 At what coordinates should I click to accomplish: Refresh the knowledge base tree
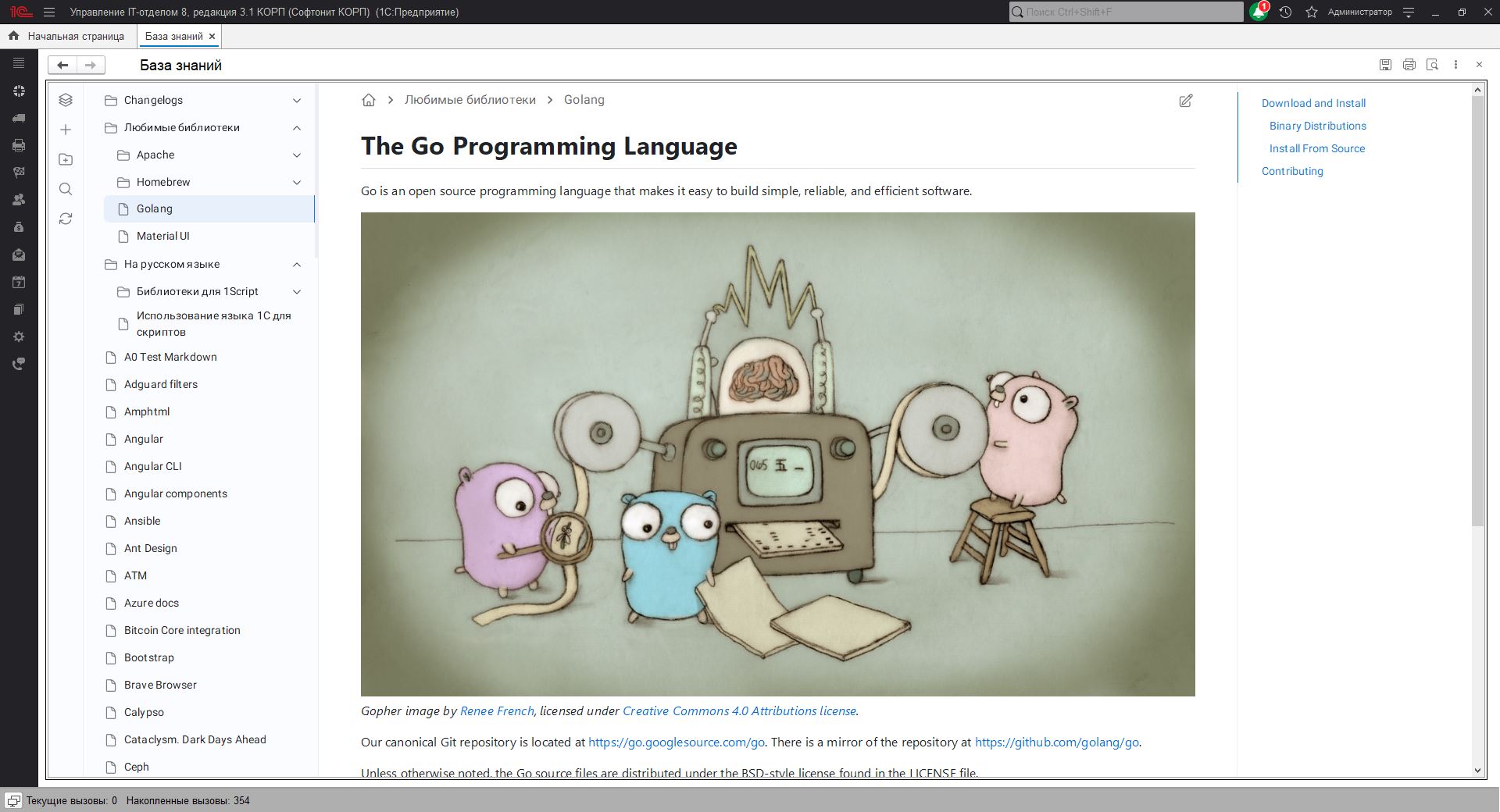(66, 219)
